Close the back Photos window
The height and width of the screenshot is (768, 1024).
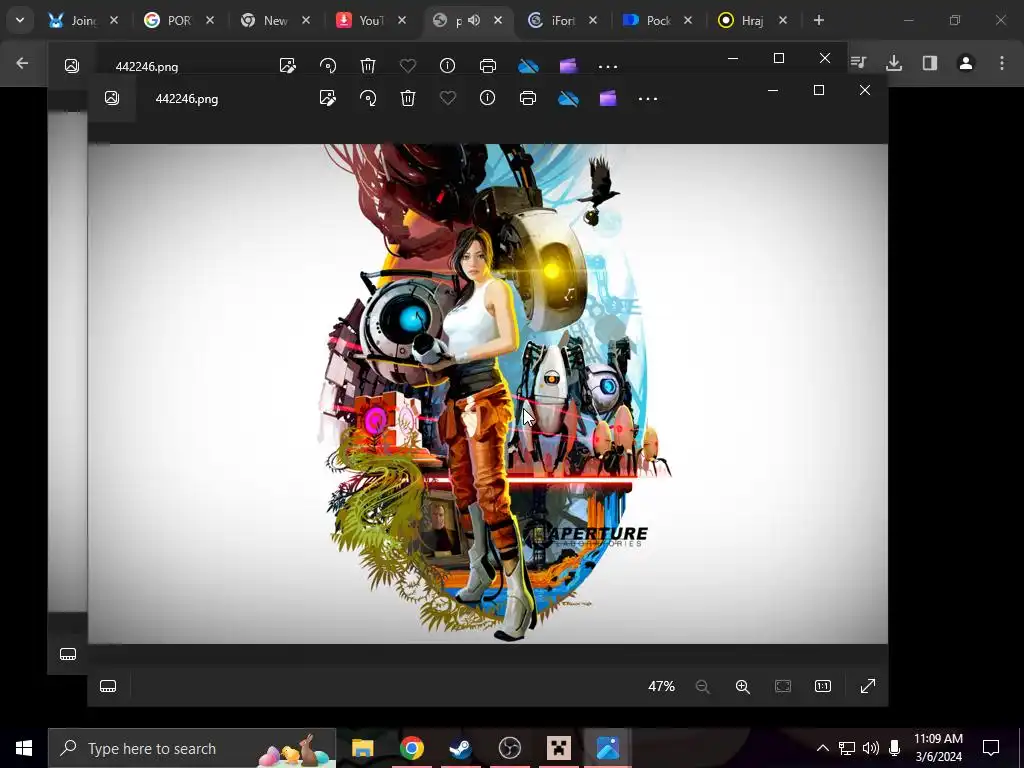coord(825,58)
